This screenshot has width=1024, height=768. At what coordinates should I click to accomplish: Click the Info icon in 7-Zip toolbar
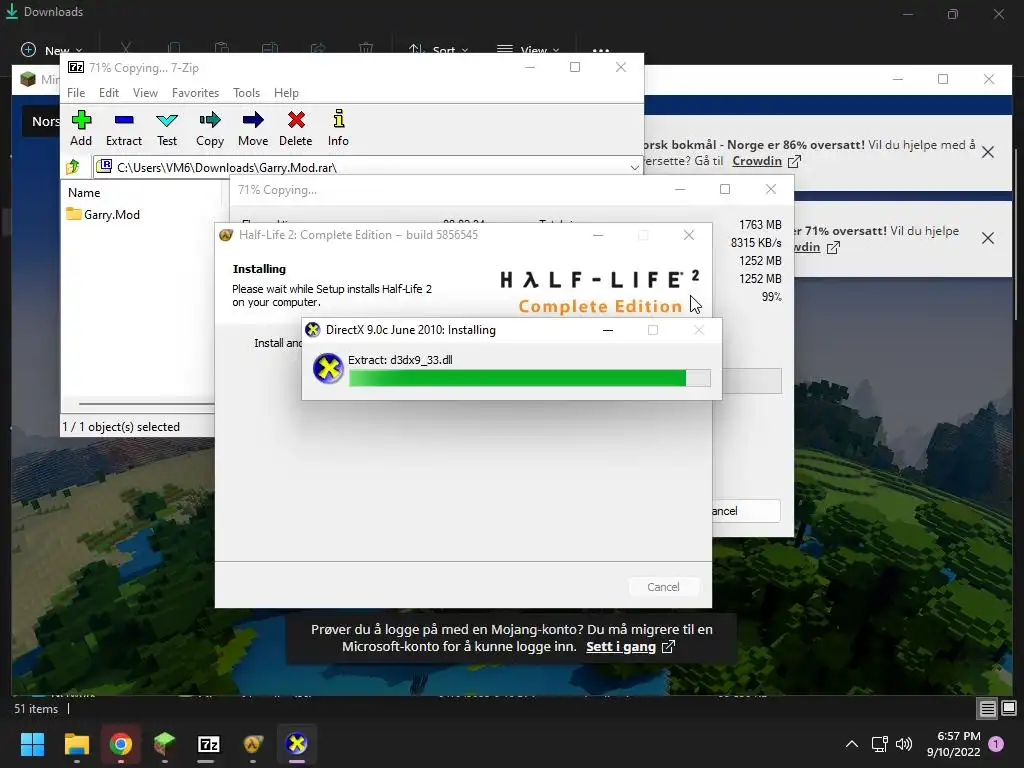coord(338,128)
